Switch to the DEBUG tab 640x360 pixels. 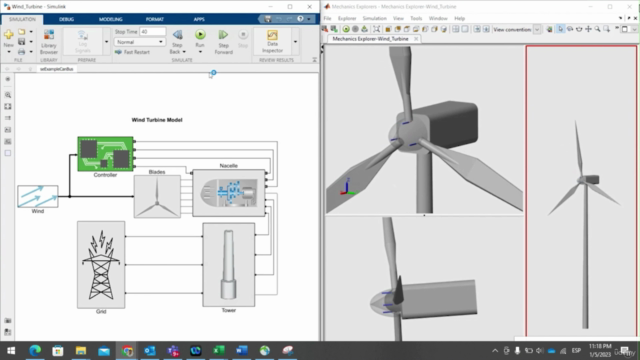(x=67, y=19)
